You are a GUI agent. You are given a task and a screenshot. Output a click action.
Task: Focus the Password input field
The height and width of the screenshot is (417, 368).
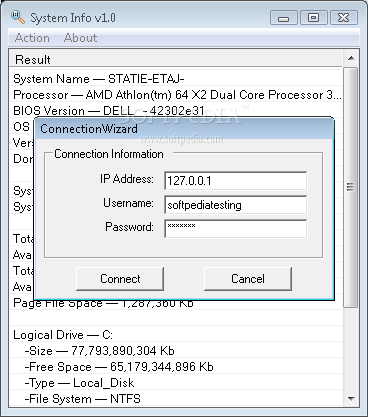236,229
